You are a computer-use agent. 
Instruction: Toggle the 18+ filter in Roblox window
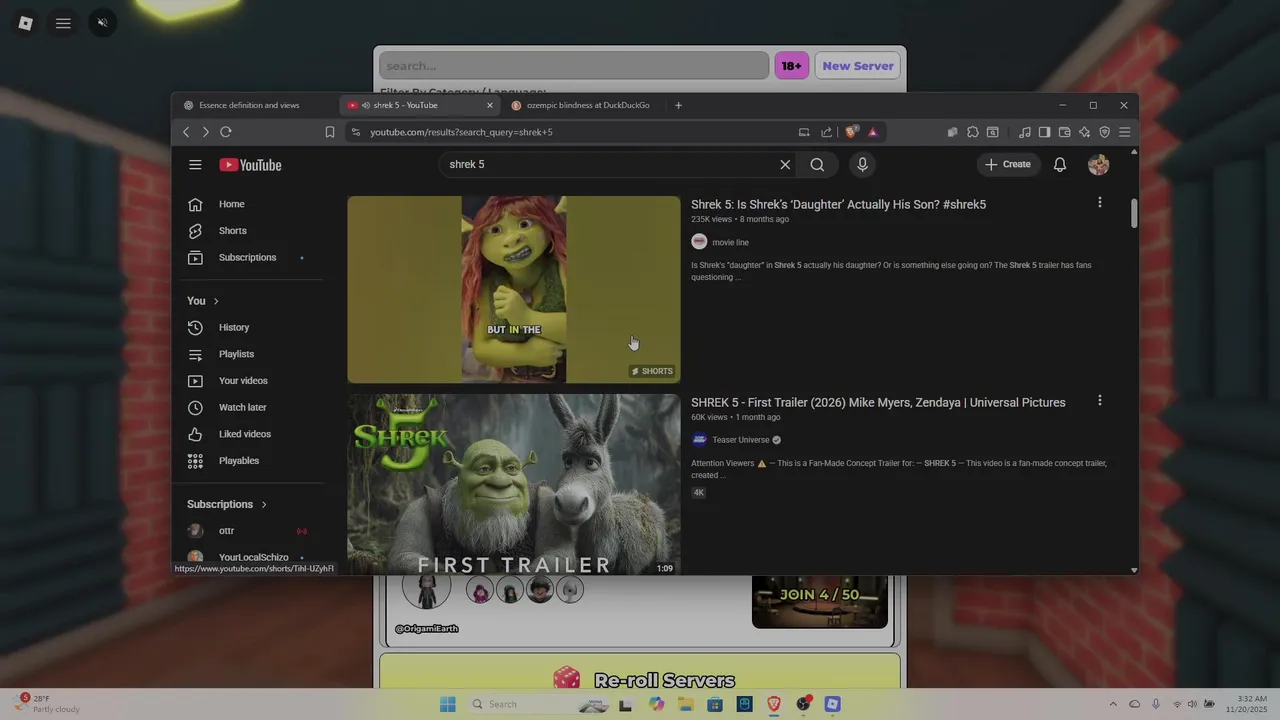[x=791, y=66]
